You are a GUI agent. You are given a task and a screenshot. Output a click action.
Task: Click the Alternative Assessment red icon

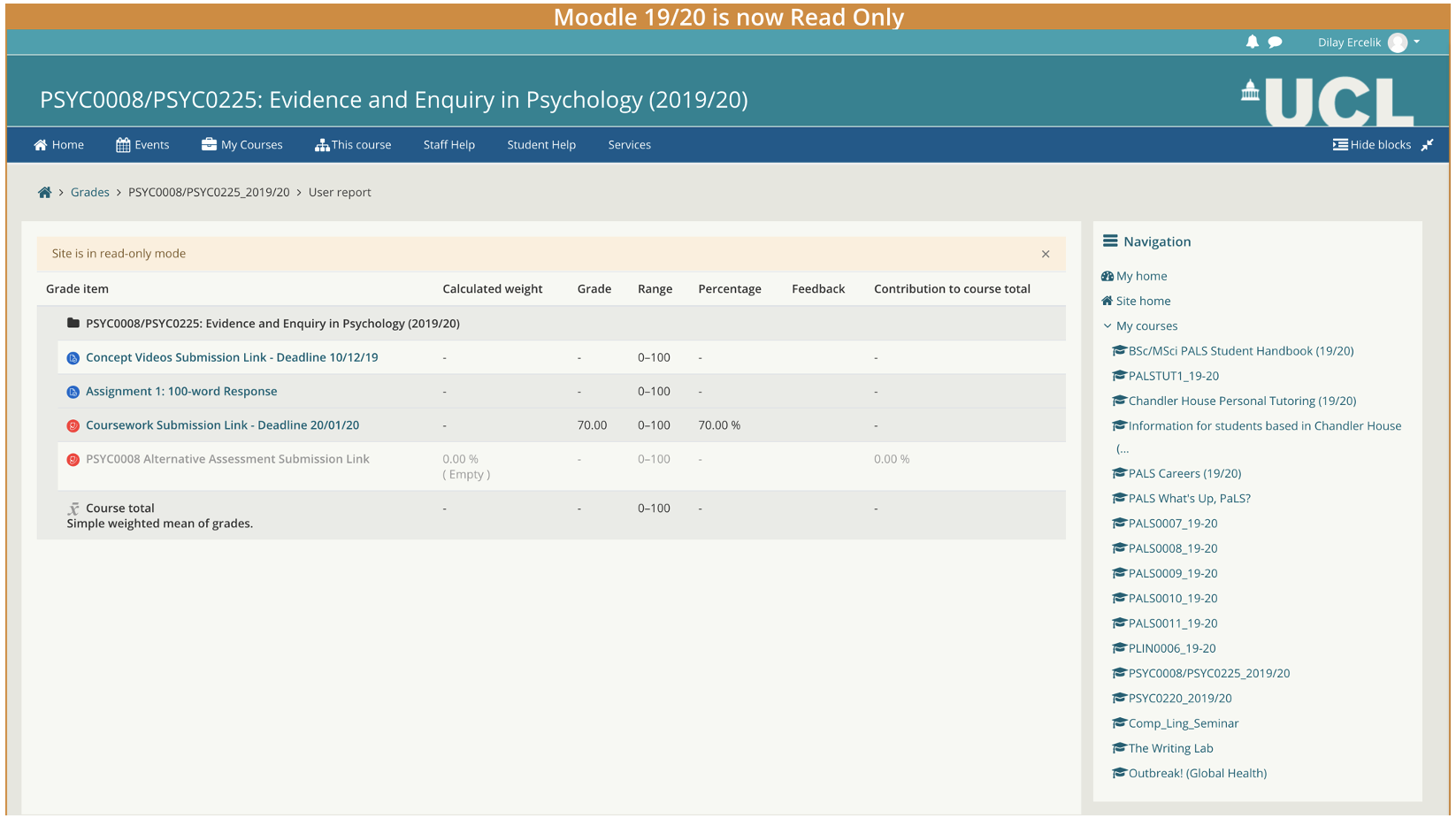(73, 460)
